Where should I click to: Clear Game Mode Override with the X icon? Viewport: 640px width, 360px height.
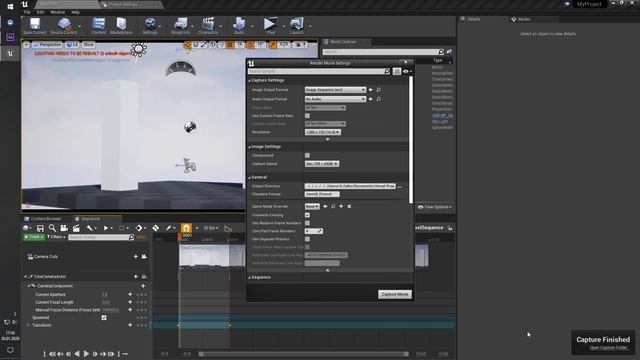[349, 207]
